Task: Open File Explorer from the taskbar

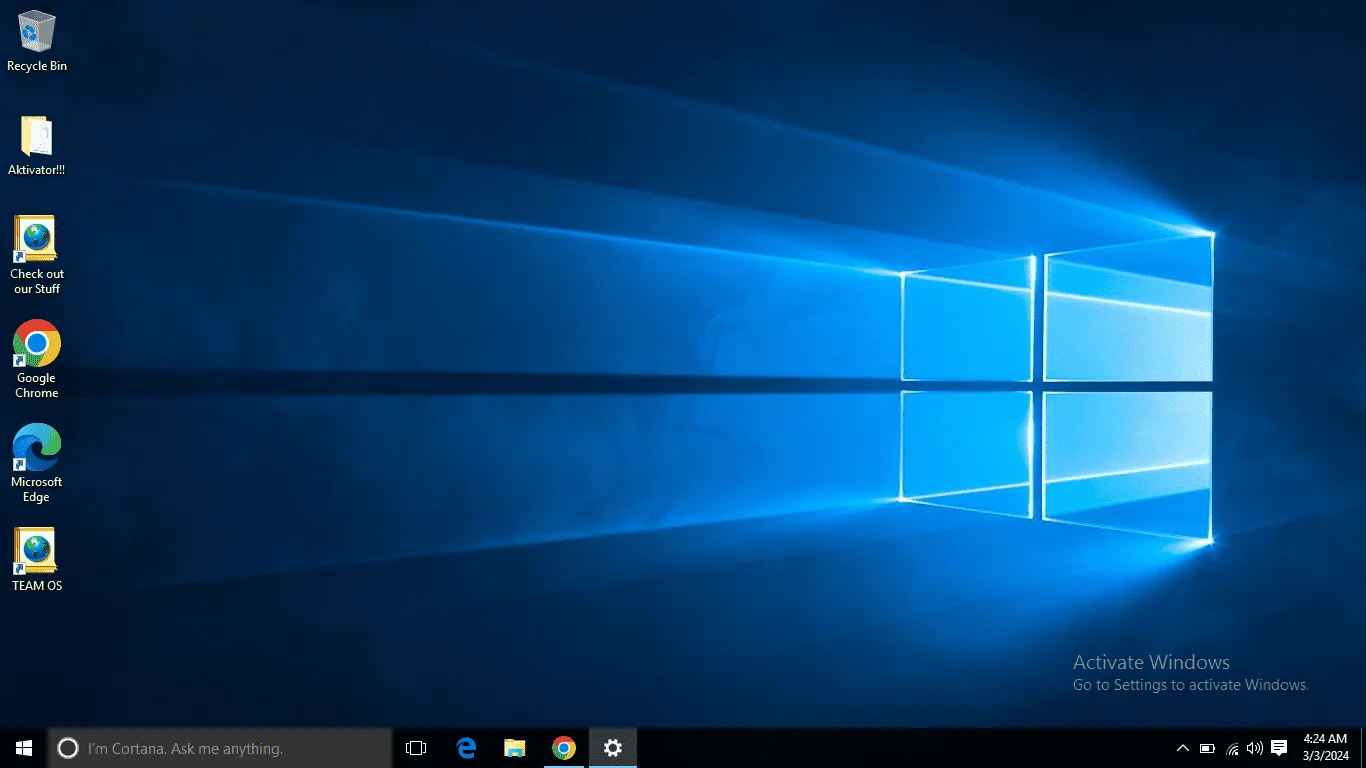Action: pyautogui.click(x=515, y=748)
